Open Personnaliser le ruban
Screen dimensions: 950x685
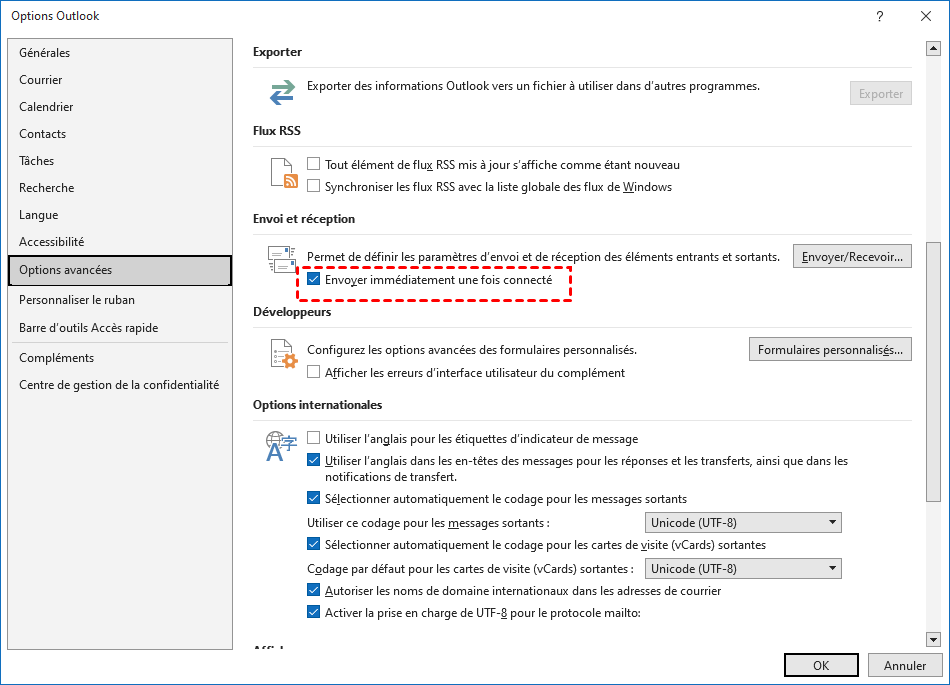point(120,300)
